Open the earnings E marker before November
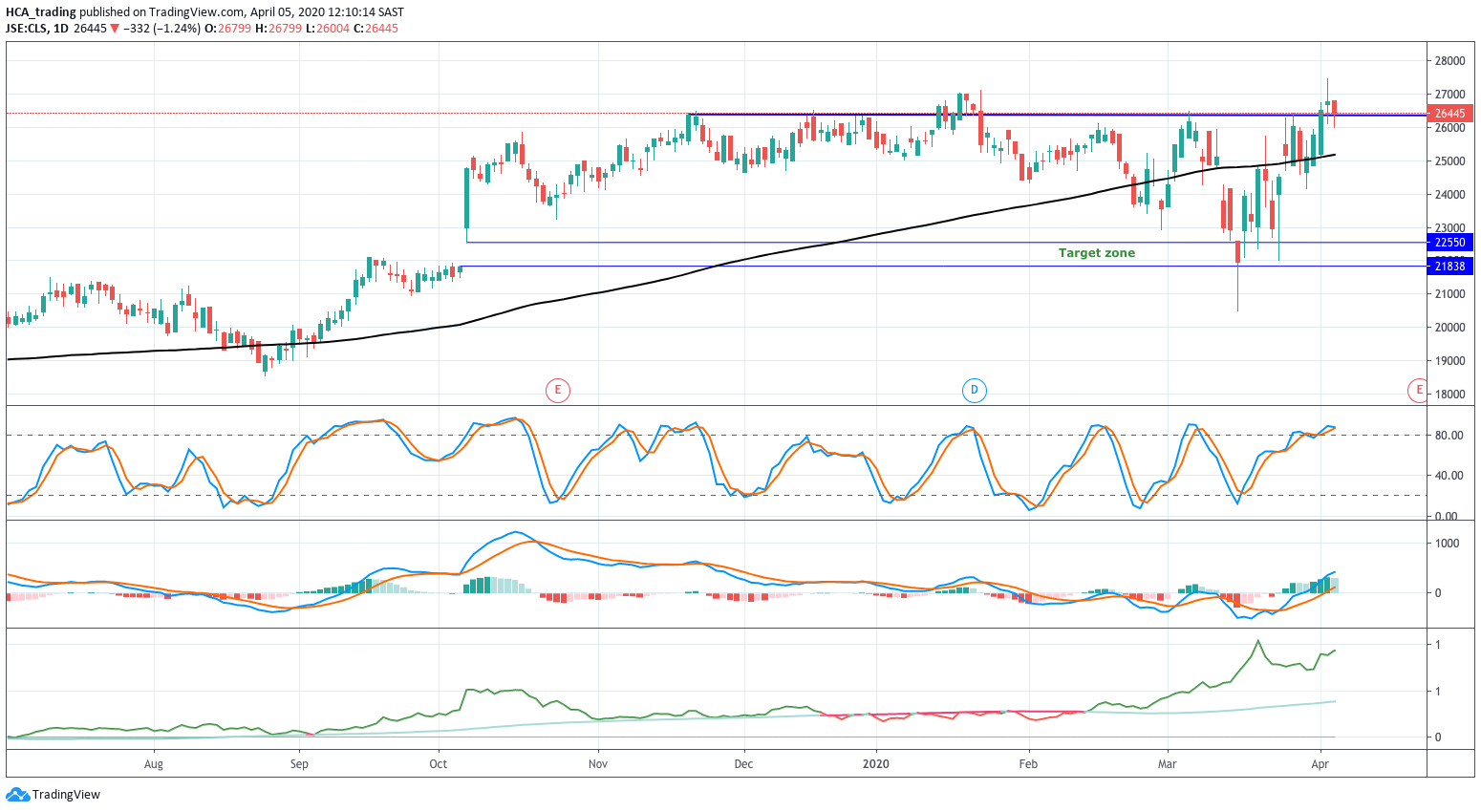The width and height of the screenshot is (1481, 812). (x=558, y=390)
